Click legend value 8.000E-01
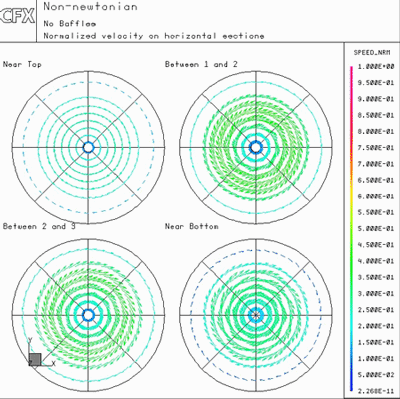The height and width of the screenshot is (399, 400). 376,131
